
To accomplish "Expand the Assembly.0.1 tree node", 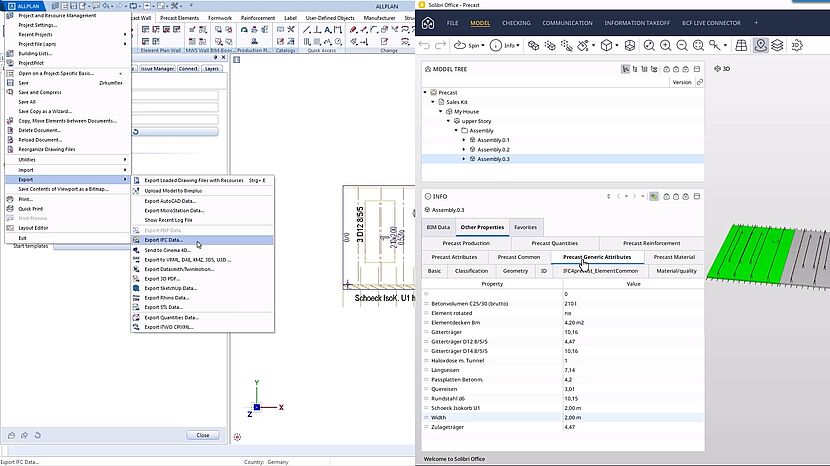I will coord(463,140).
